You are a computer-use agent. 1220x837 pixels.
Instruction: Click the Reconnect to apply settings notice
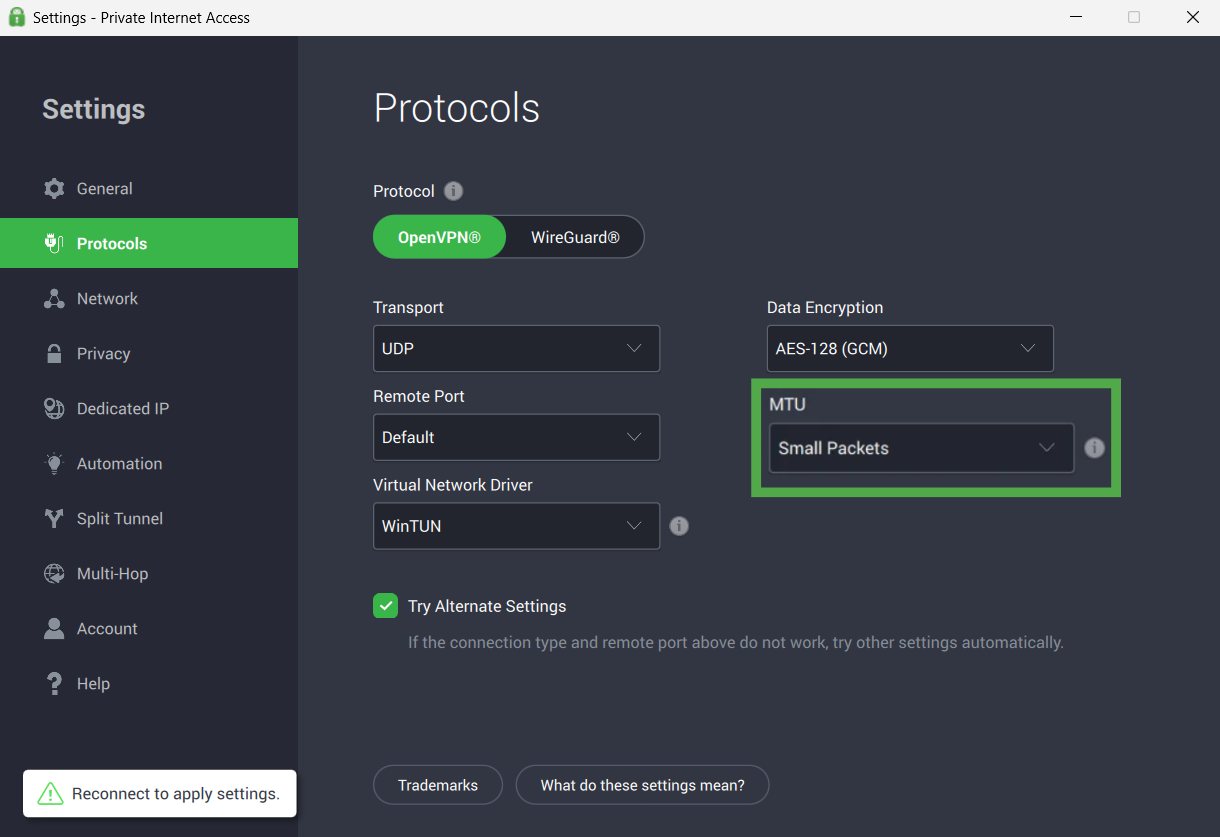tap(160, 794)
